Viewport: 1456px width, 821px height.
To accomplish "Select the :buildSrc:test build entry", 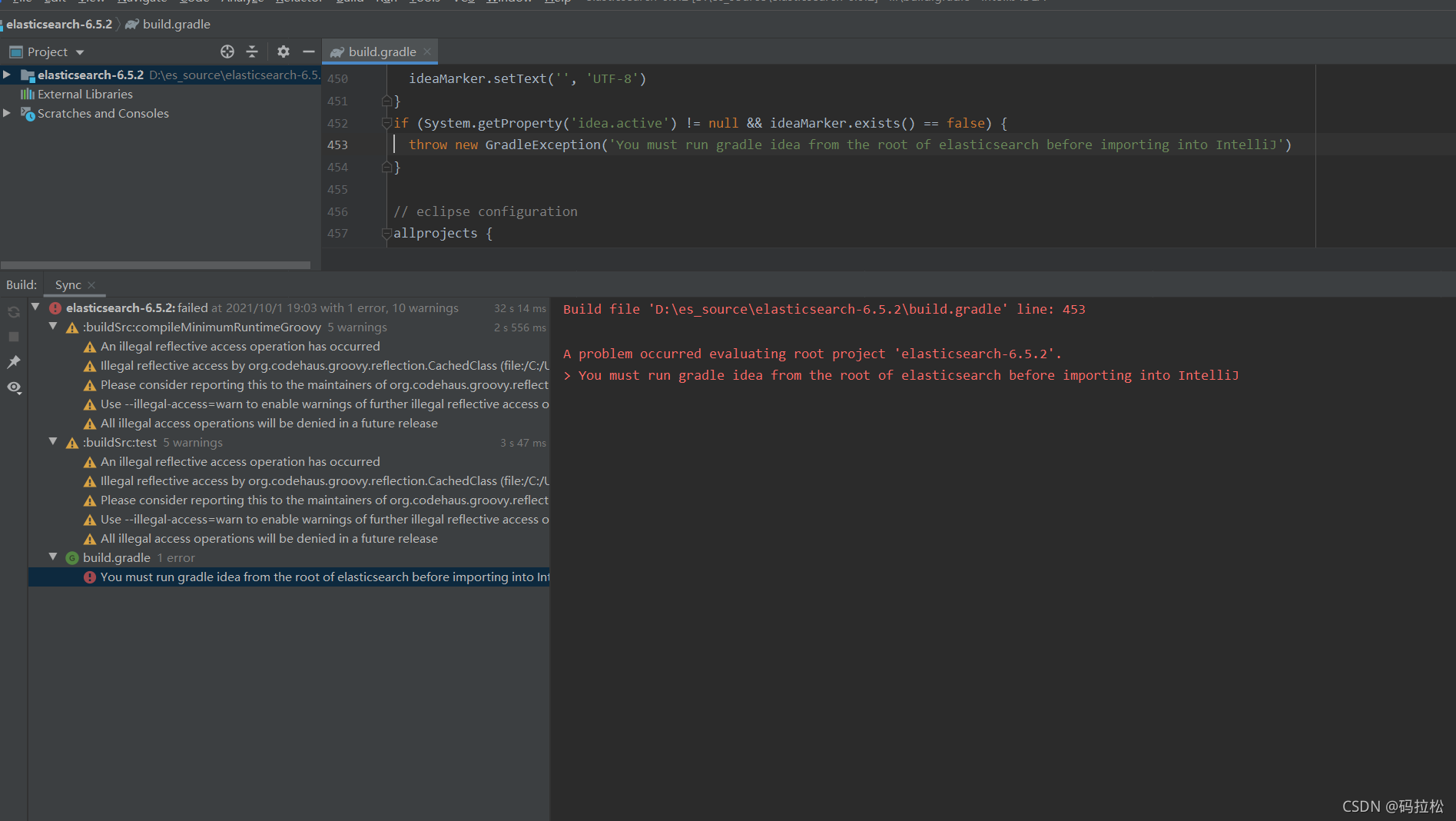I will [x=289, y=442].
